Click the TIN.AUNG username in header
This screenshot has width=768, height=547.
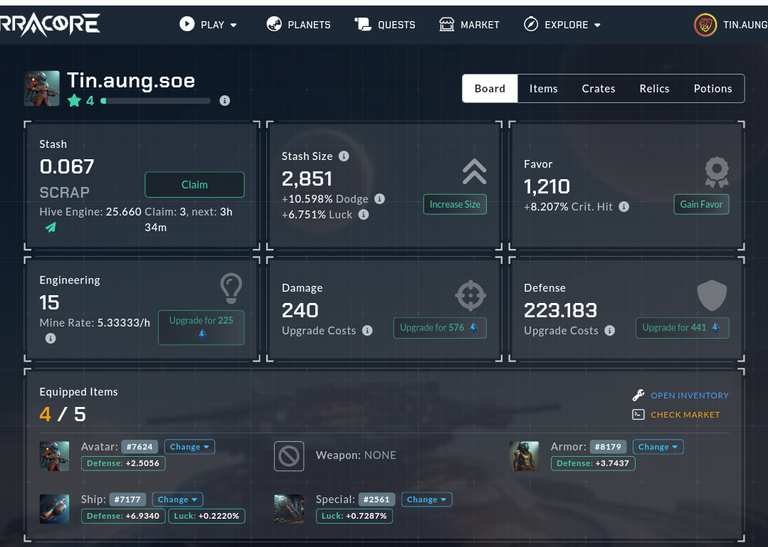pyautogui.click(x=745, y=24)
